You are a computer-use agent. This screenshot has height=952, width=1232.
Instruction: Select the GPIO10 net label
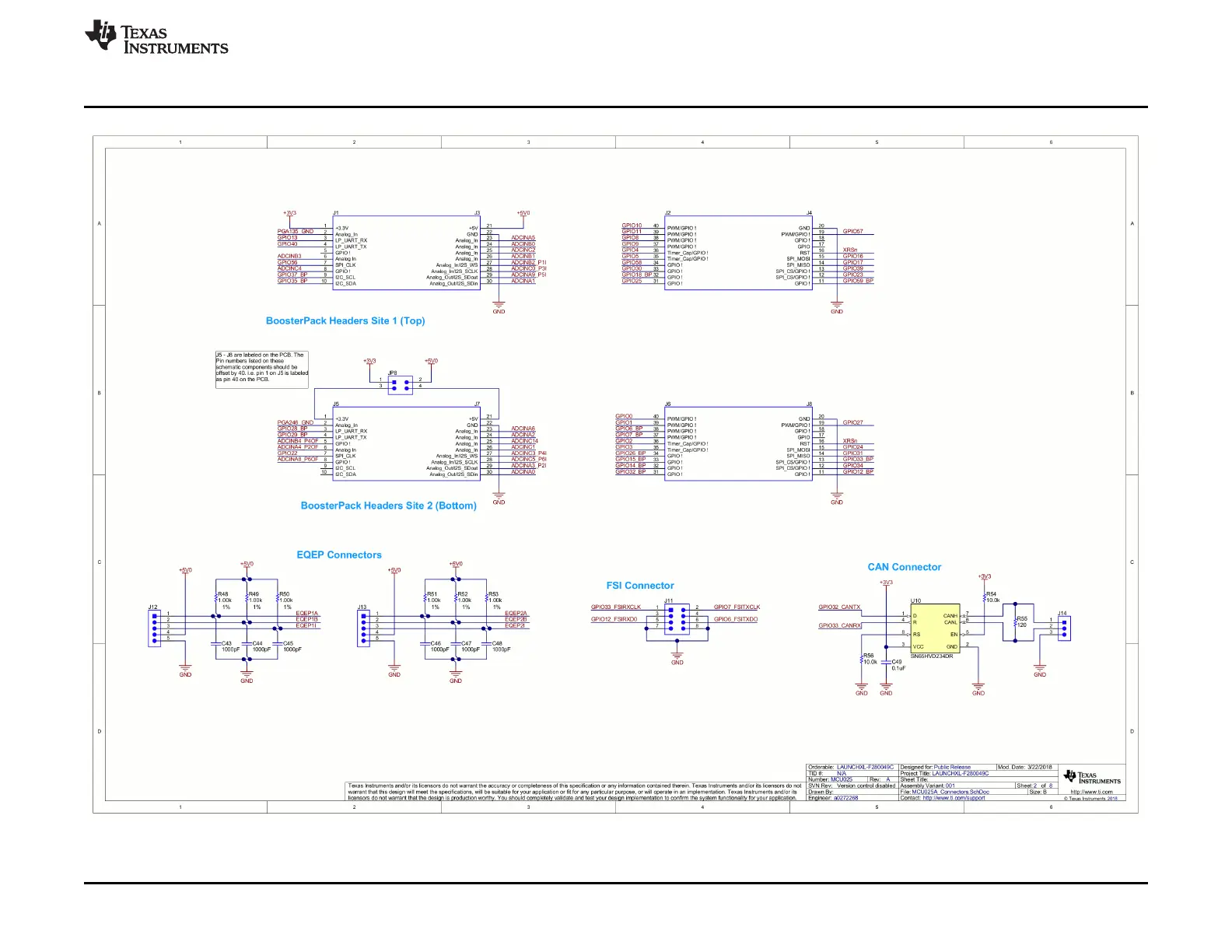coord(632,226)
